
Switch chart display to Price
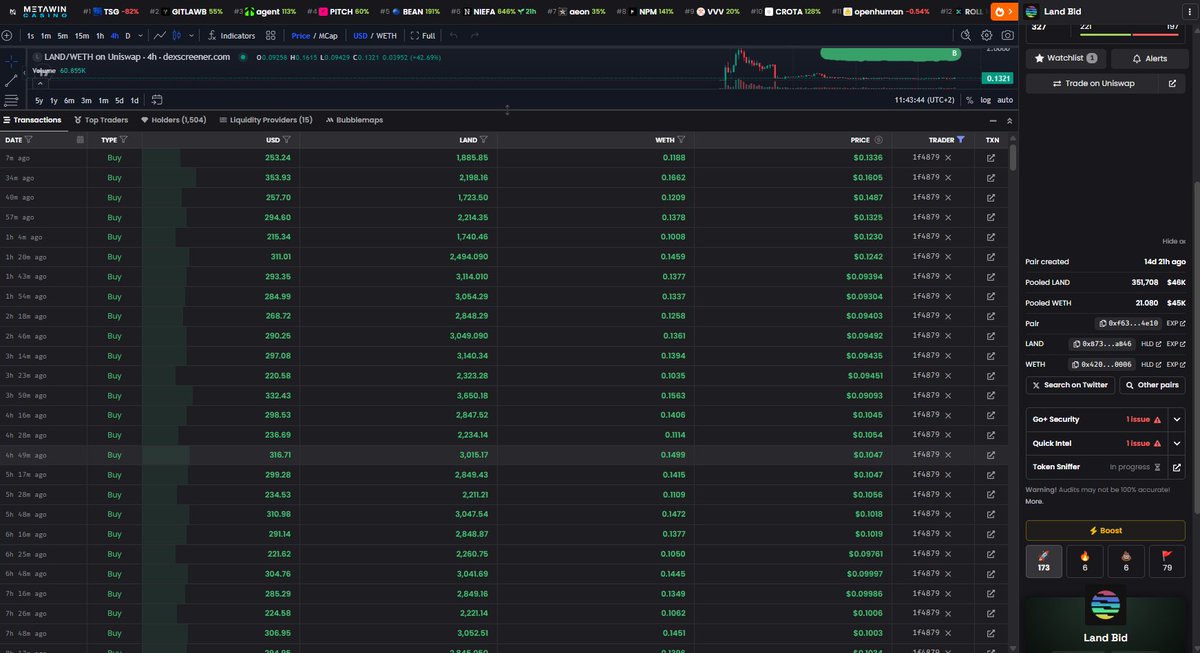click(301, 35)
